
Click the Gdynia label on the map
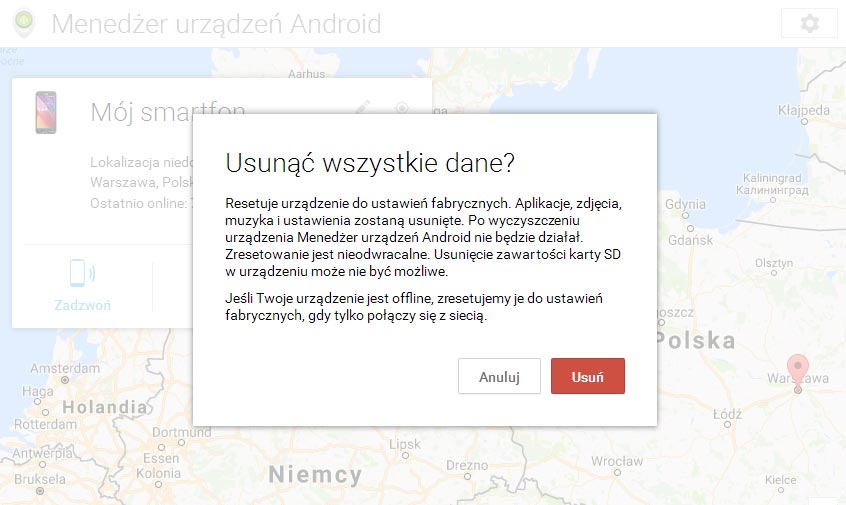point(685,204)
